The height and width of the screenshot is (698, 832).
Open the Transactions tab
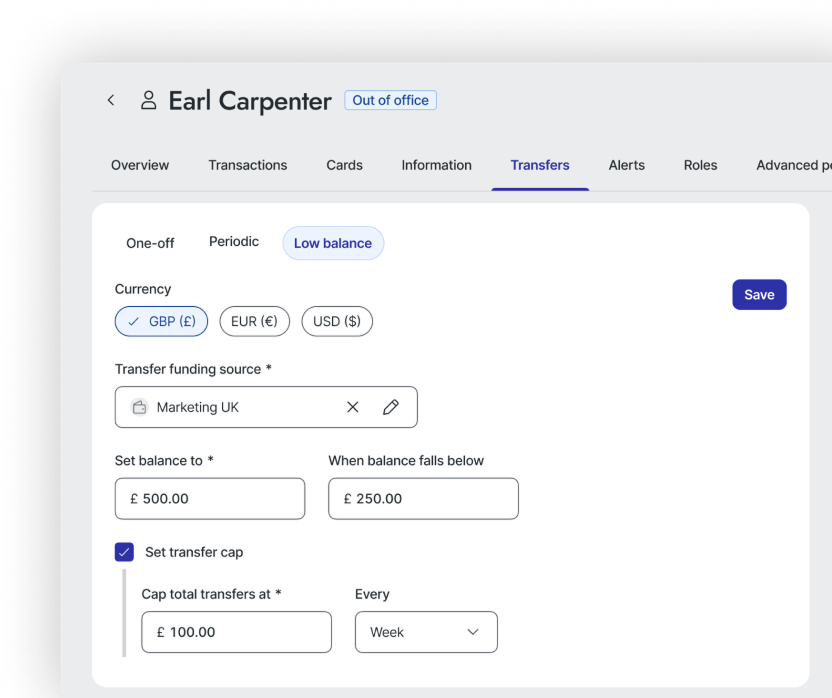coord(248,165)
